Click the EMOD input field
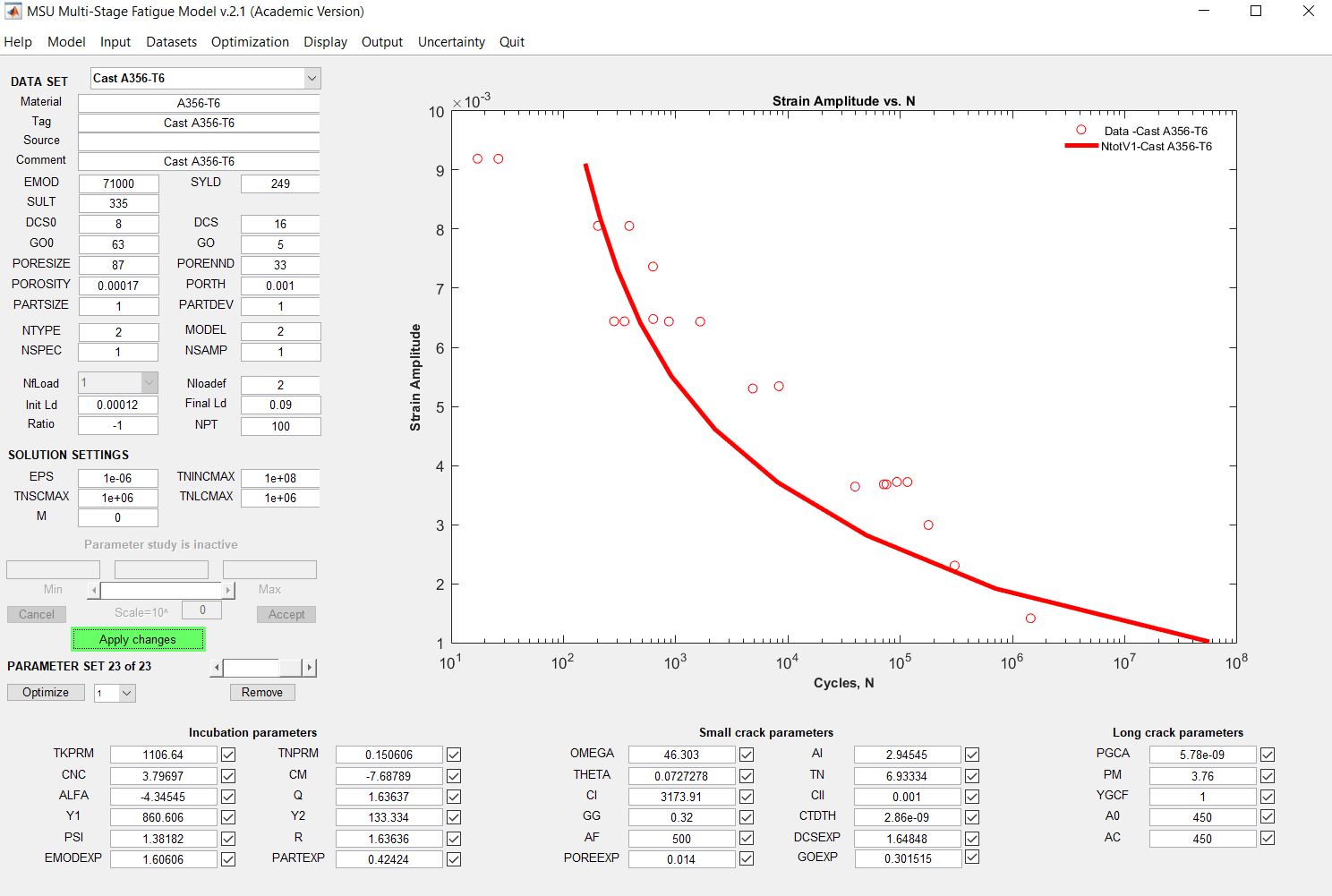 click(x=118, y=183)
